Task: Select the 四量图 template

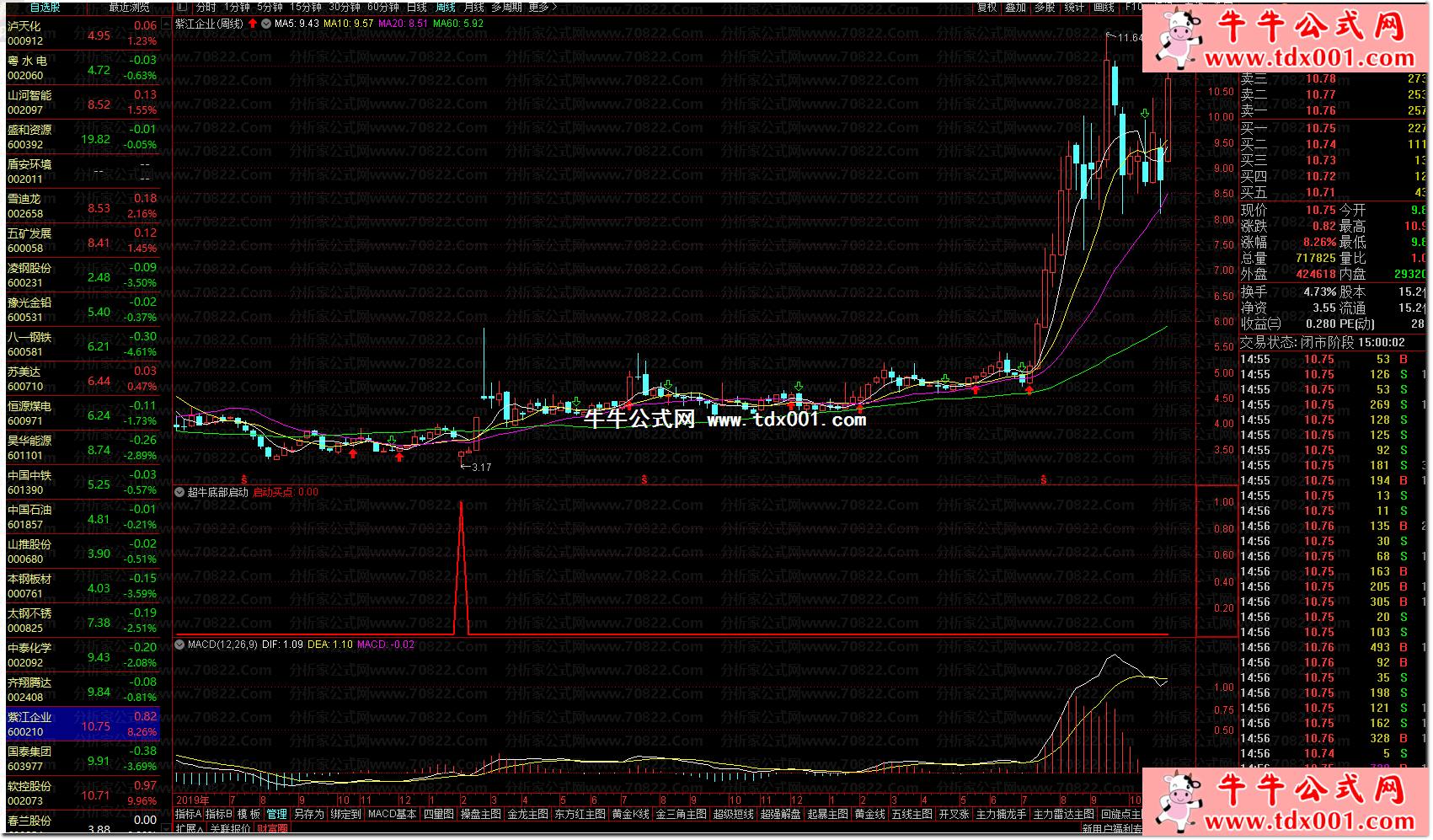Action: (x=439, y=815)
